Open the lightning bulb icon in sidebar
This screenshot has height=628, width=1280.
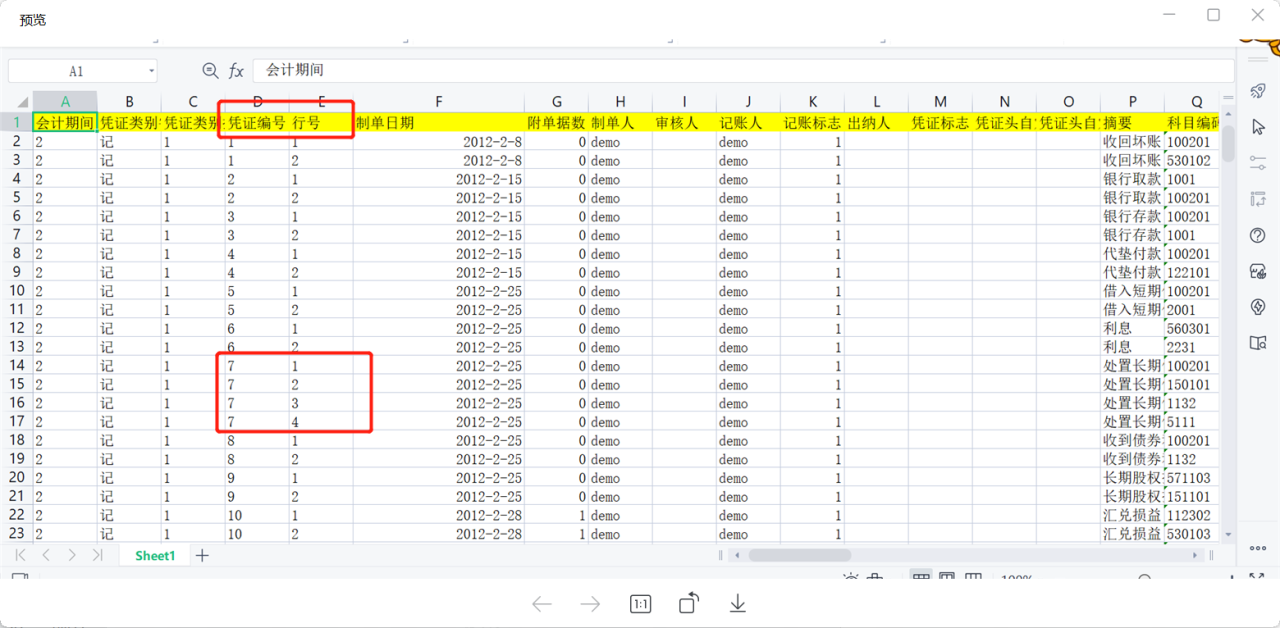(x=1258, y=307)
